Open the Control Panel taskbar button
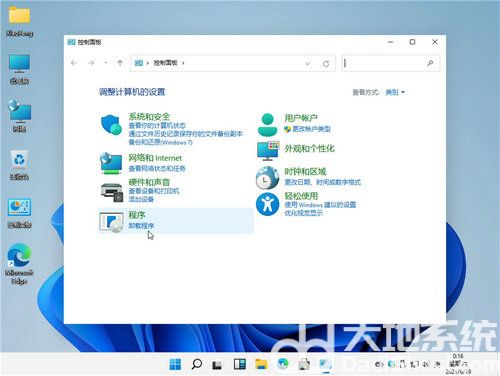The image size is (500, 376). [x=326, y=364]
